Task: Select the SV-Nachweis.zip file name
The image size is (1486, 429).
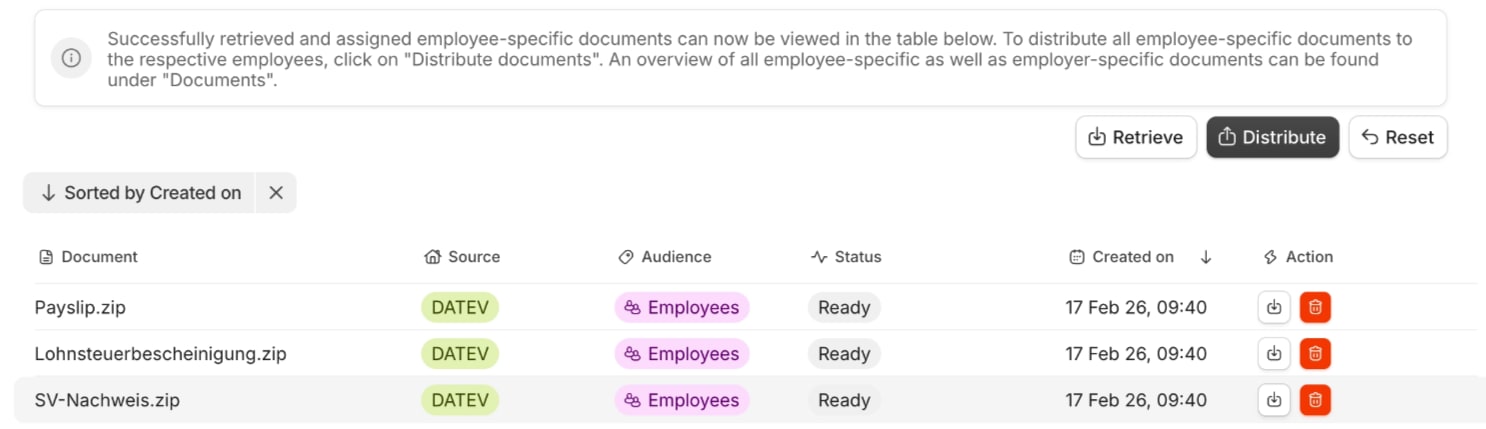Action: tap(107, 400)
